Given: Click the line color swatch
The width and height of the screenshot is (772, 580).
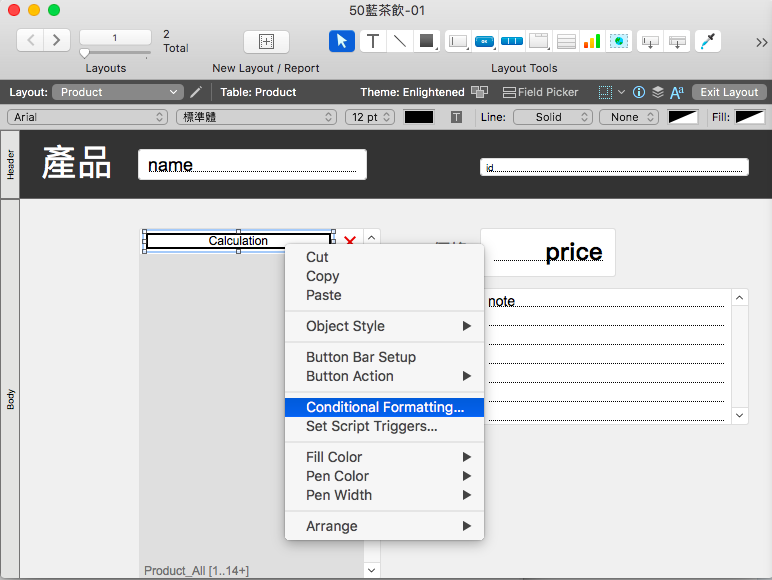Looking at the screenshot, I should tap(682, 117).
